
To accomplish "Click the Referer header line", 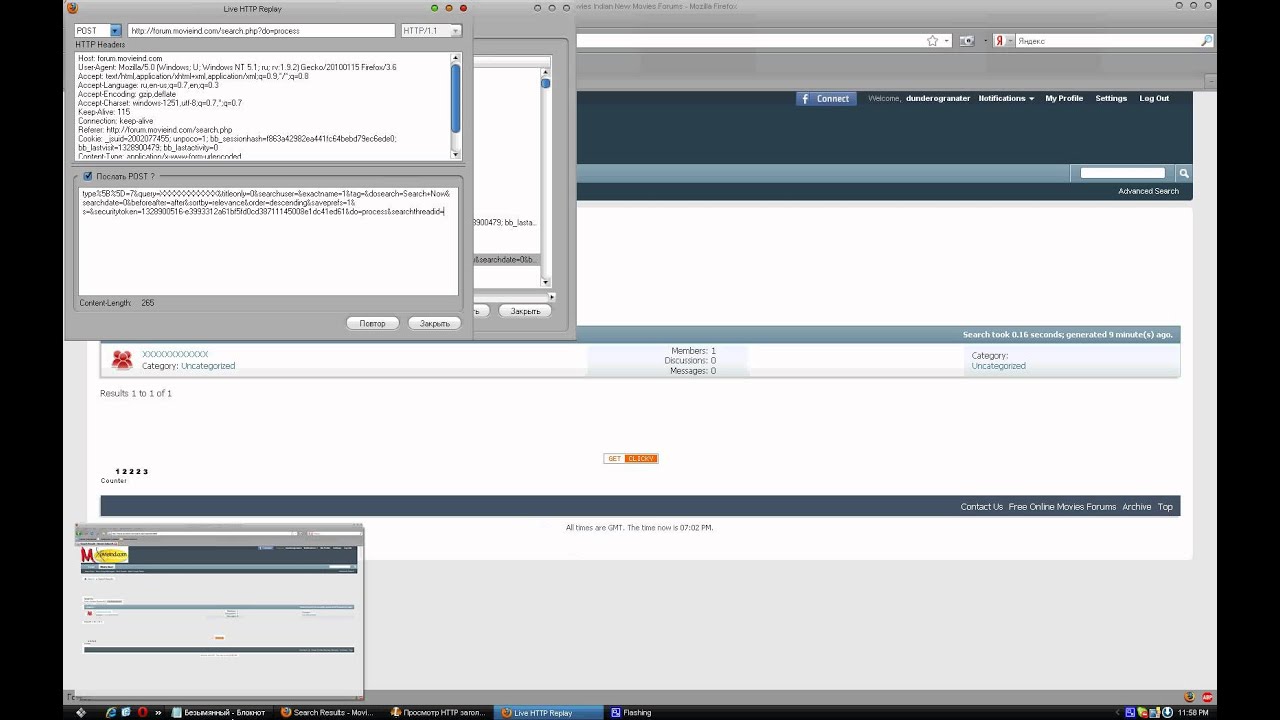I will (155, 130).
